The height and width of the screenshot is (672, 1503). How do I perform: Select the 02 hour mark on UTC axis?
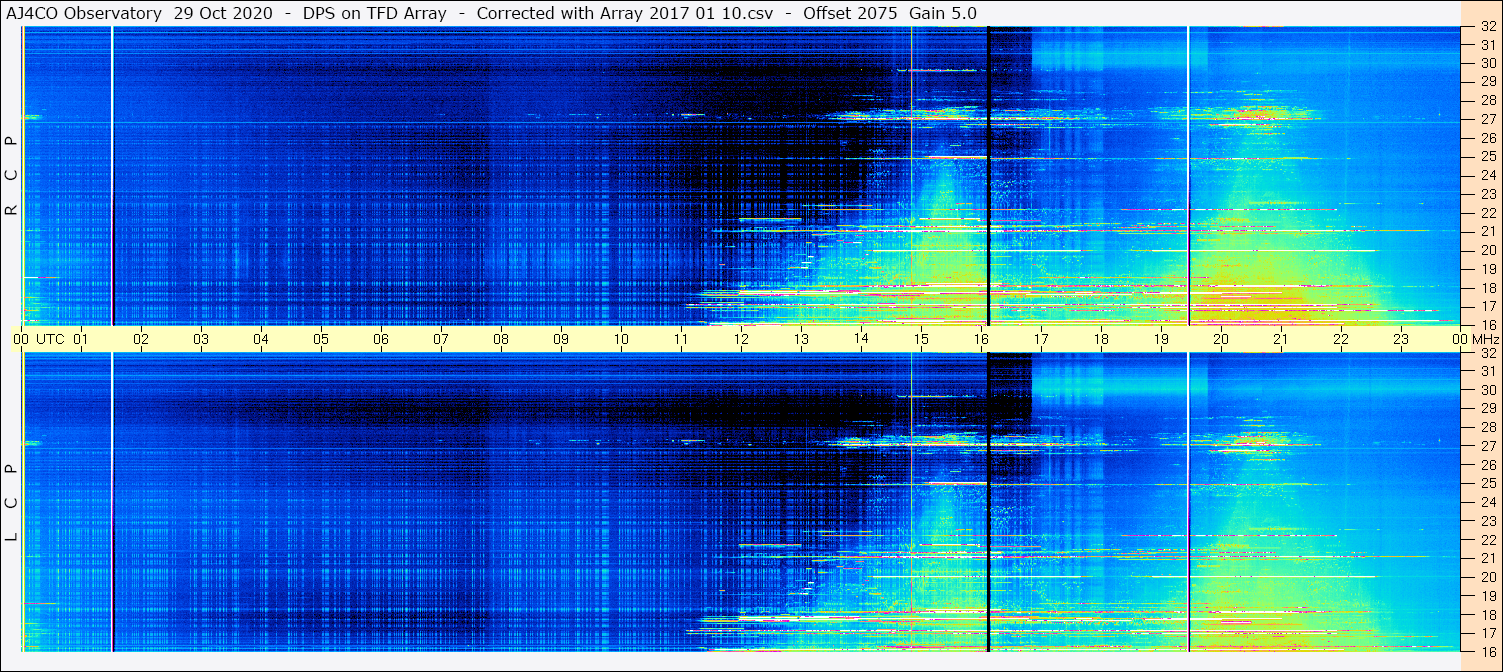tap(141, 339)
